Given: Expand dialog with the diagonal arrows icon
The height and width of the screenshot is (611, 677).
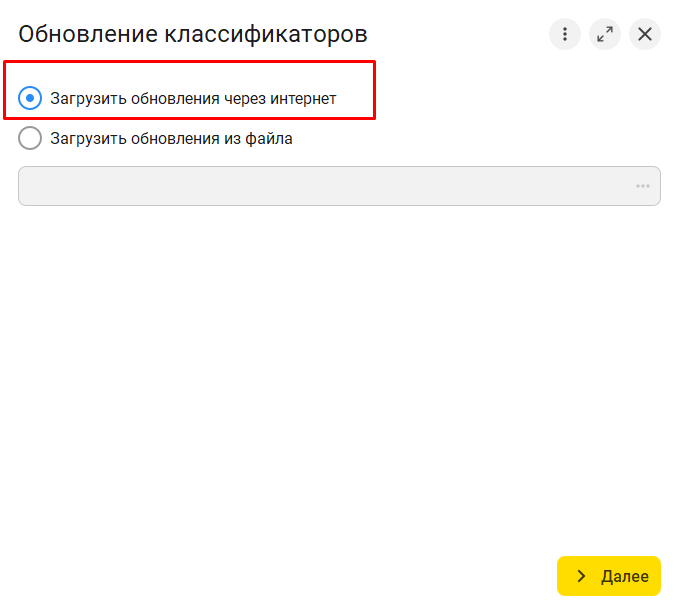Looking at the screenshot, I should [604, 34].
